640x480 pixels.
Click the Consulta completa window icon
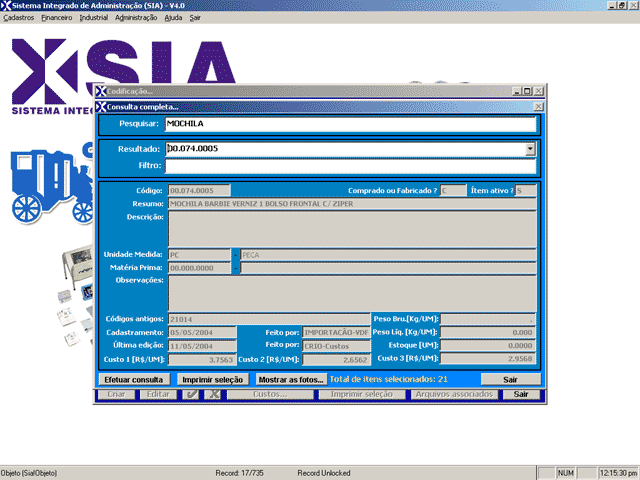pyautogui.click(x=101, y=106)
